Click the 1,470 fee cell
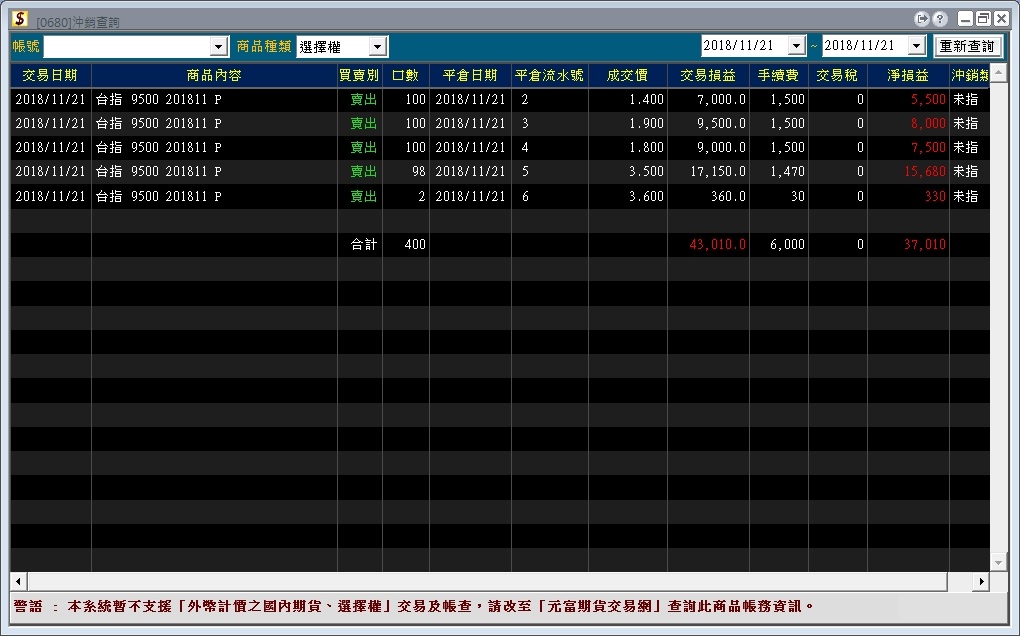1020x636 pixels. [778, 172]
